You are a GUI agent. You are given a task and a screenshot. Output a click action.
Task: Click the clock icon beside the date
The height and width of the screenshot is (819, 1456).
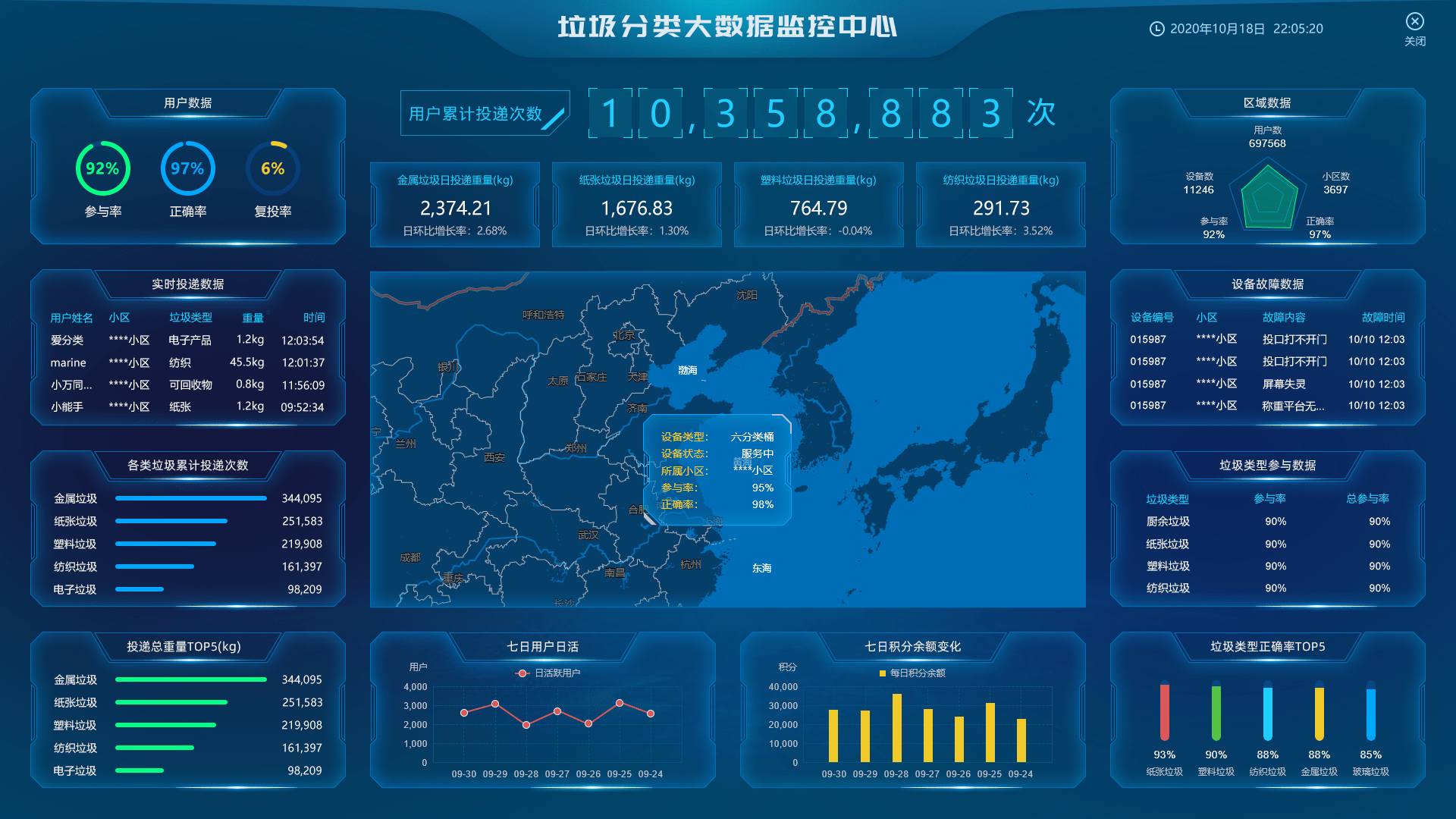pyautogui.click(x=1156, y=29)
